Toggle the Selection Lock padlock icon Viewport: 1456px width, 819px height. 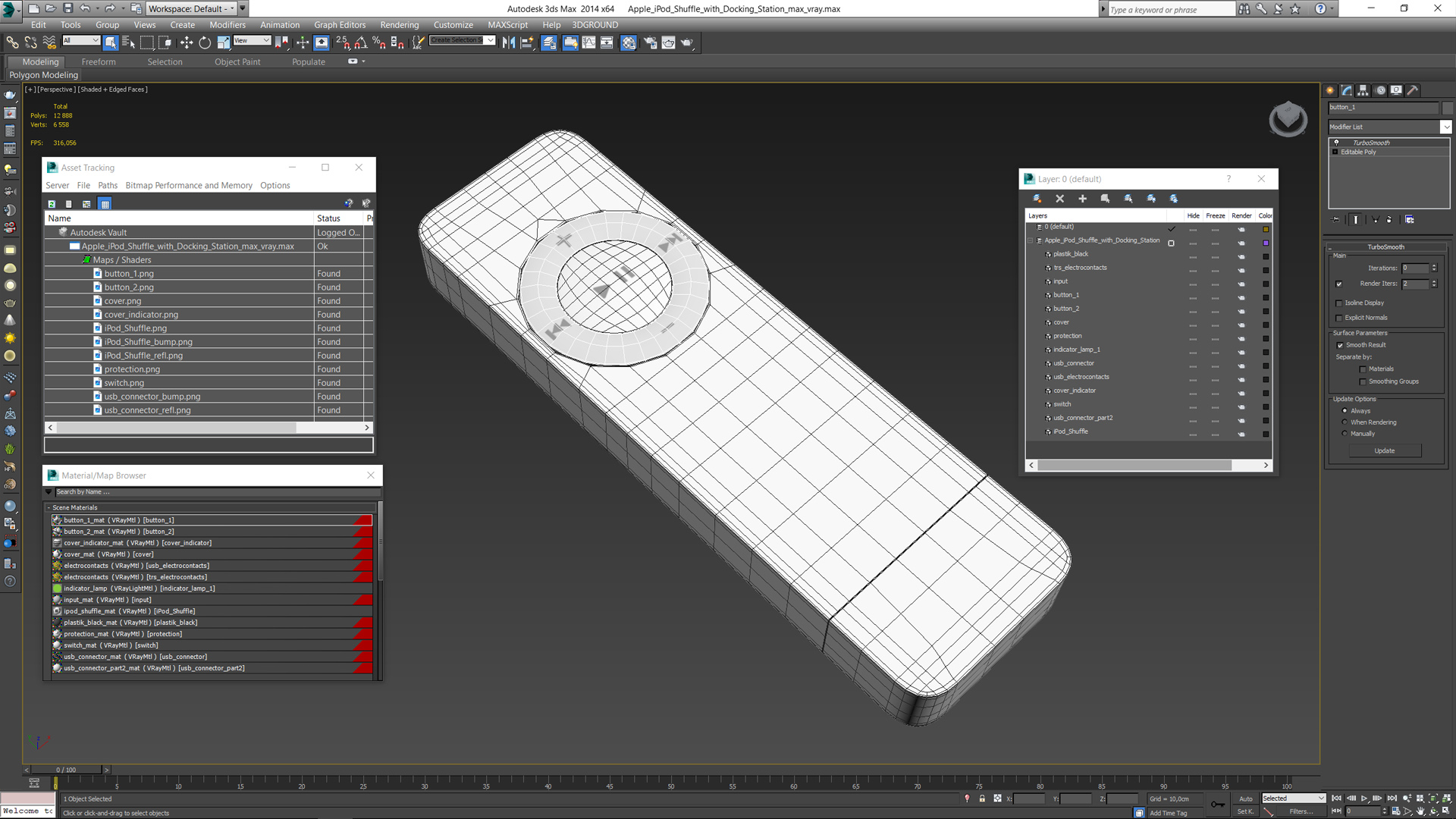pos(982,799)
